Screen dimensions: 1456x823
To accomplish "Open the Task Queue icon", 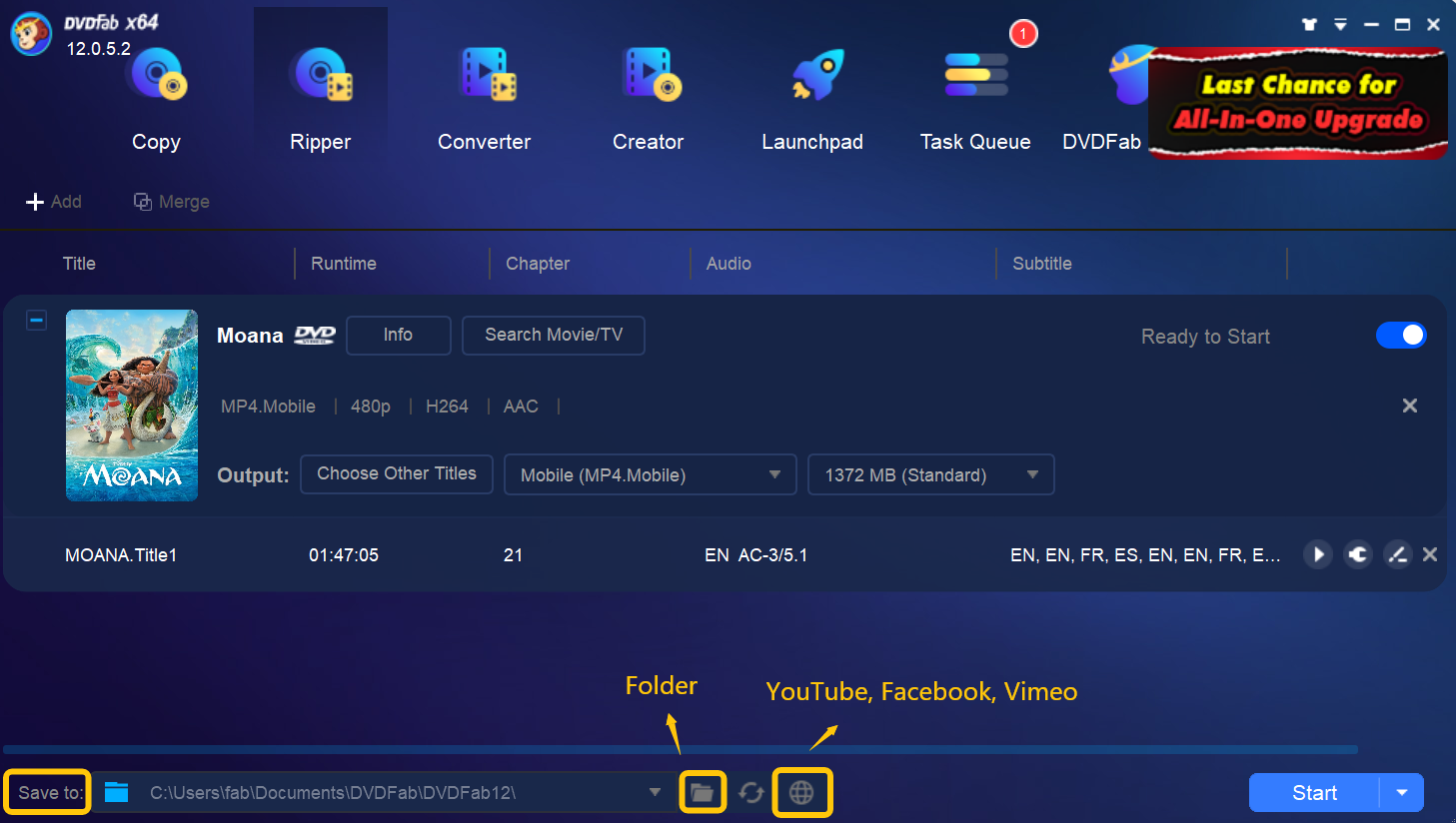I will pyautogui.click(x=975, y=75).
